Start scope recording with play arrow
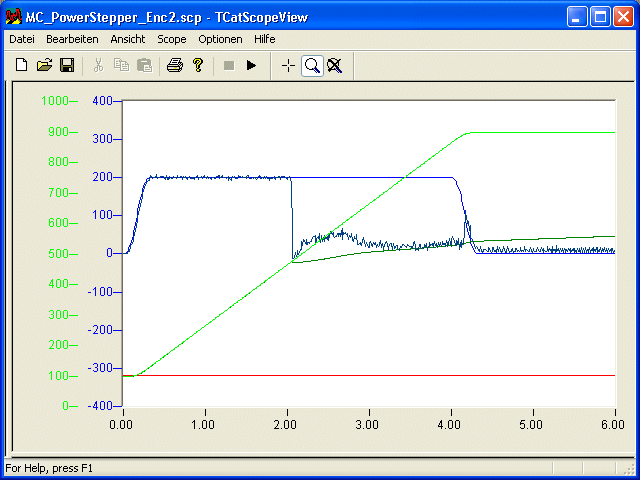 pos(251,65)
